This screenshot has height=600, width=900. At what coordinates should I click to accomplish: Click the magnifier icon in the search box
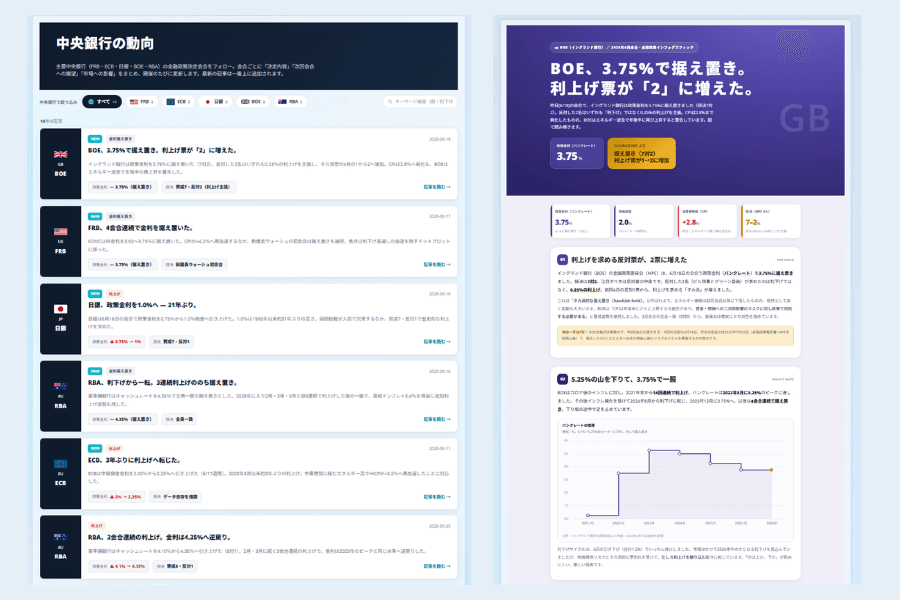390,102
